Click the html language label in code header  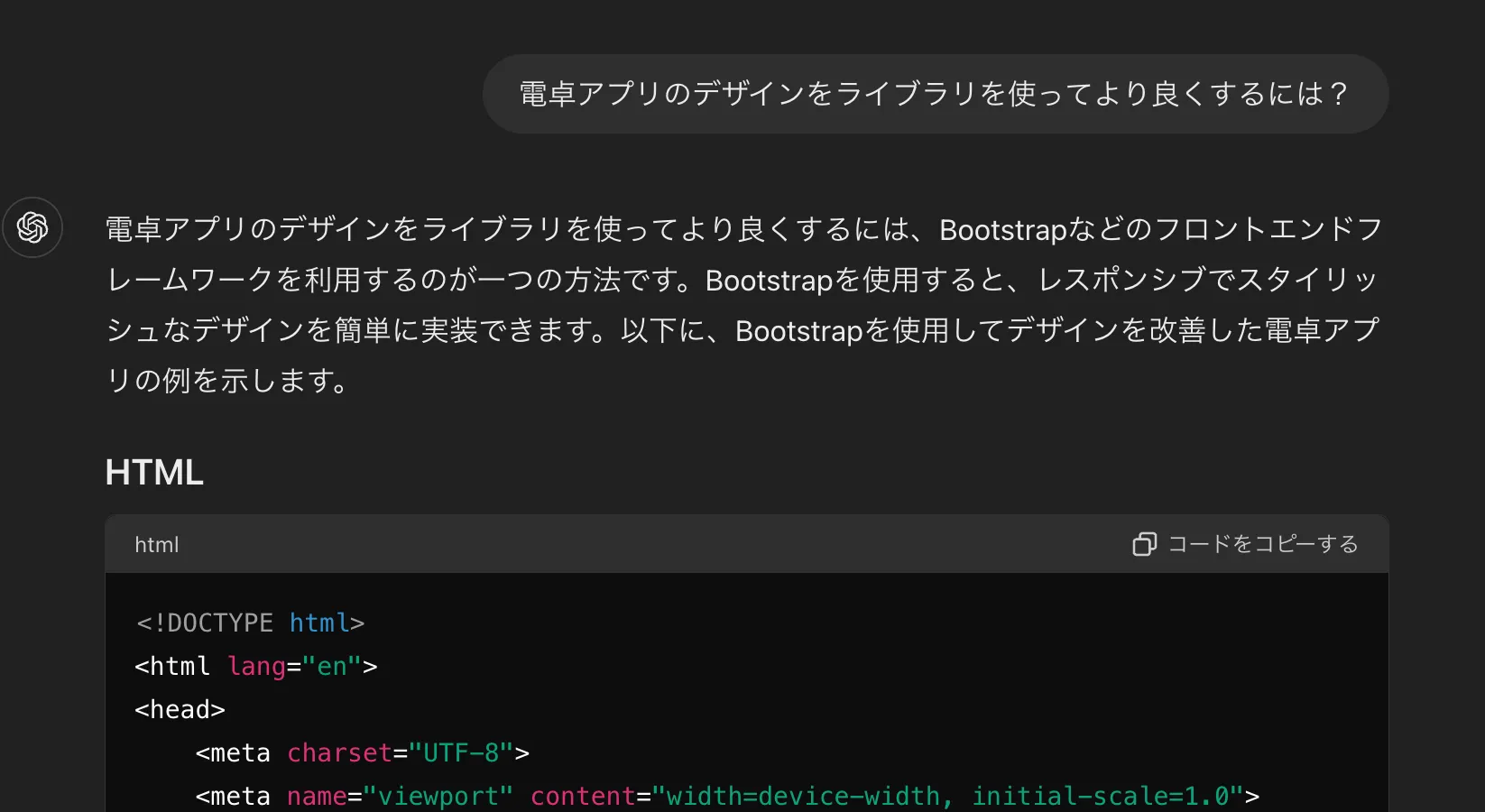coord(157,545)
